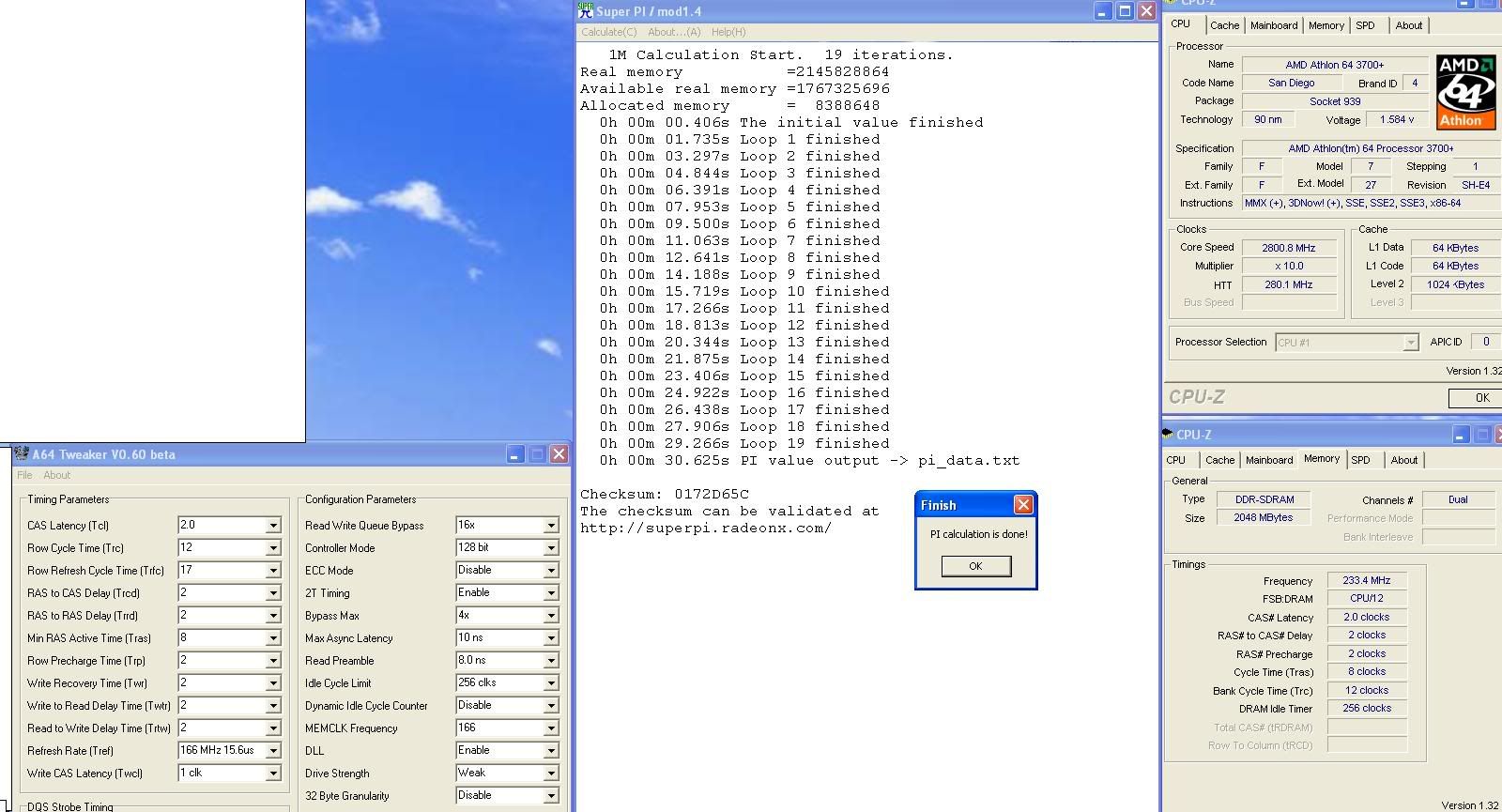The height and width of the screenshot is (812, 1502).
Task: Open the Min RAS Active Time (Tras) dropdown
Action: 273,638
